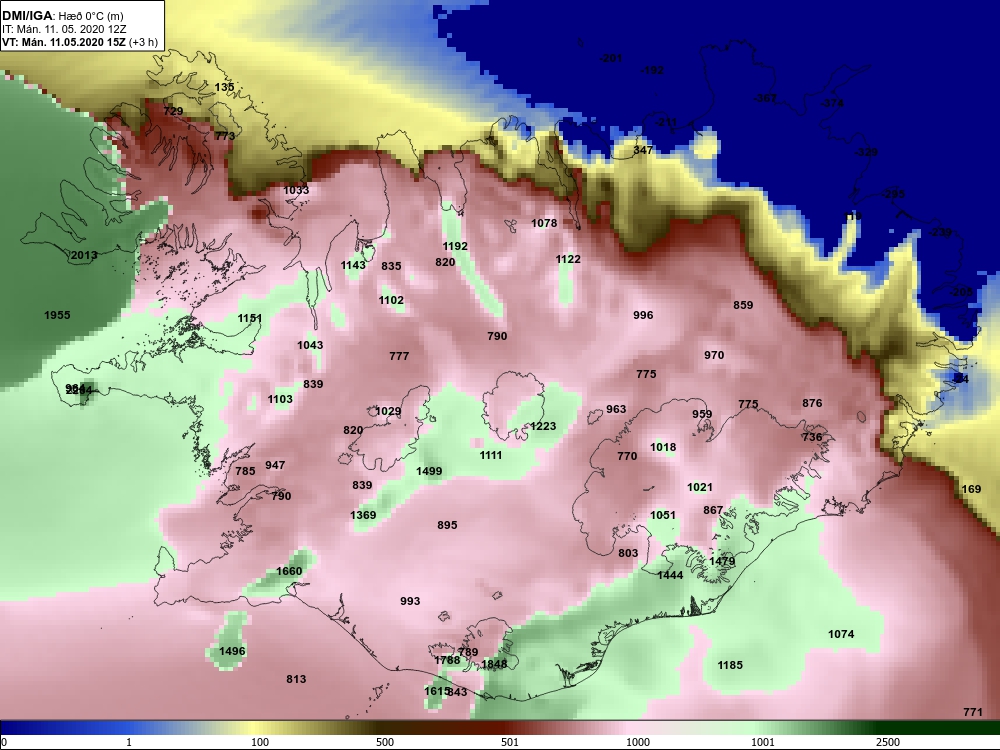
Task: Click the 803 map value
Action: (628, 553)
